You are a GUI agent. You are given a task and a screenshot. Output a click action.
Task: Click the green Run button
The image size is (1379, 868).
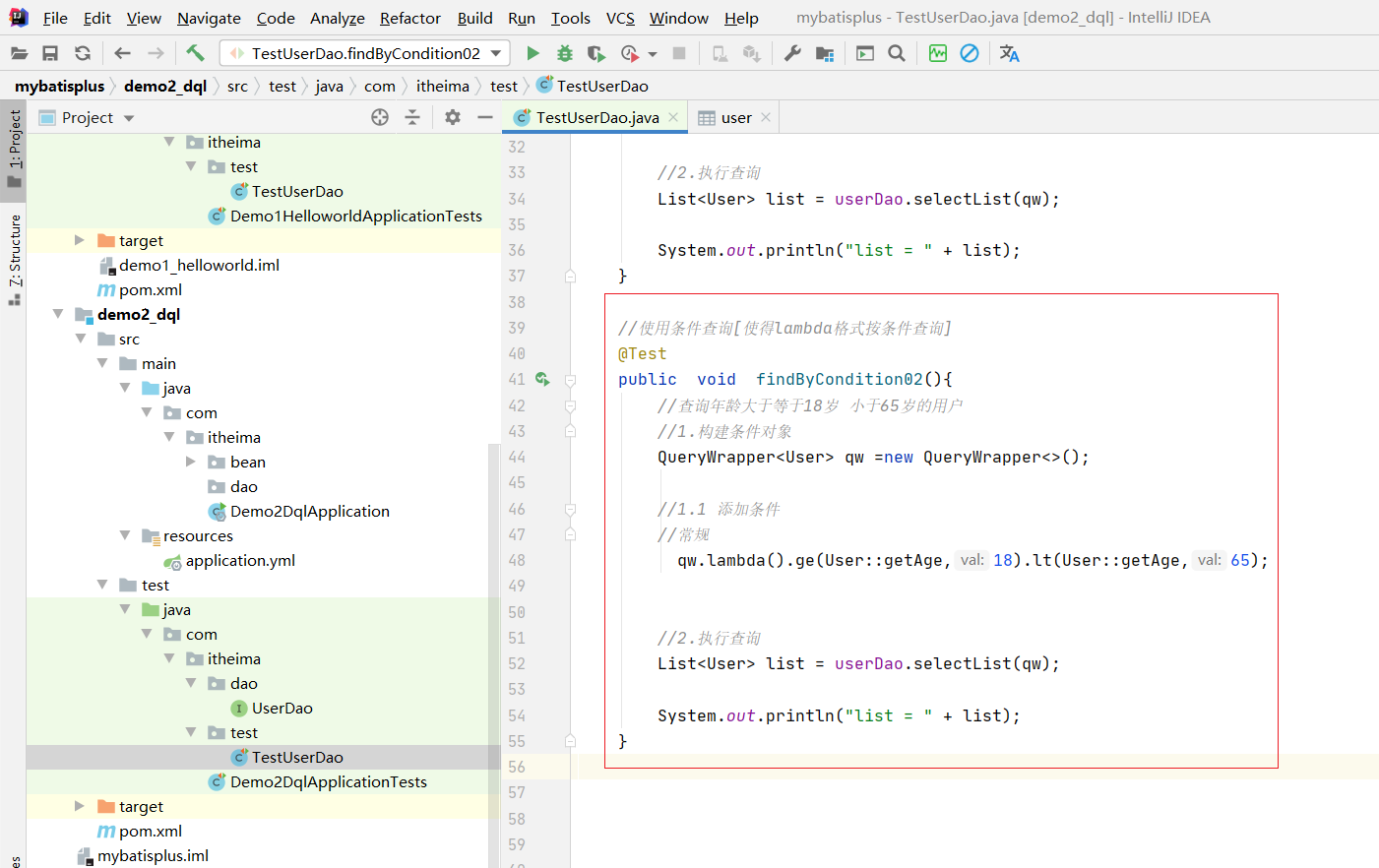click(x=533, y=53)
